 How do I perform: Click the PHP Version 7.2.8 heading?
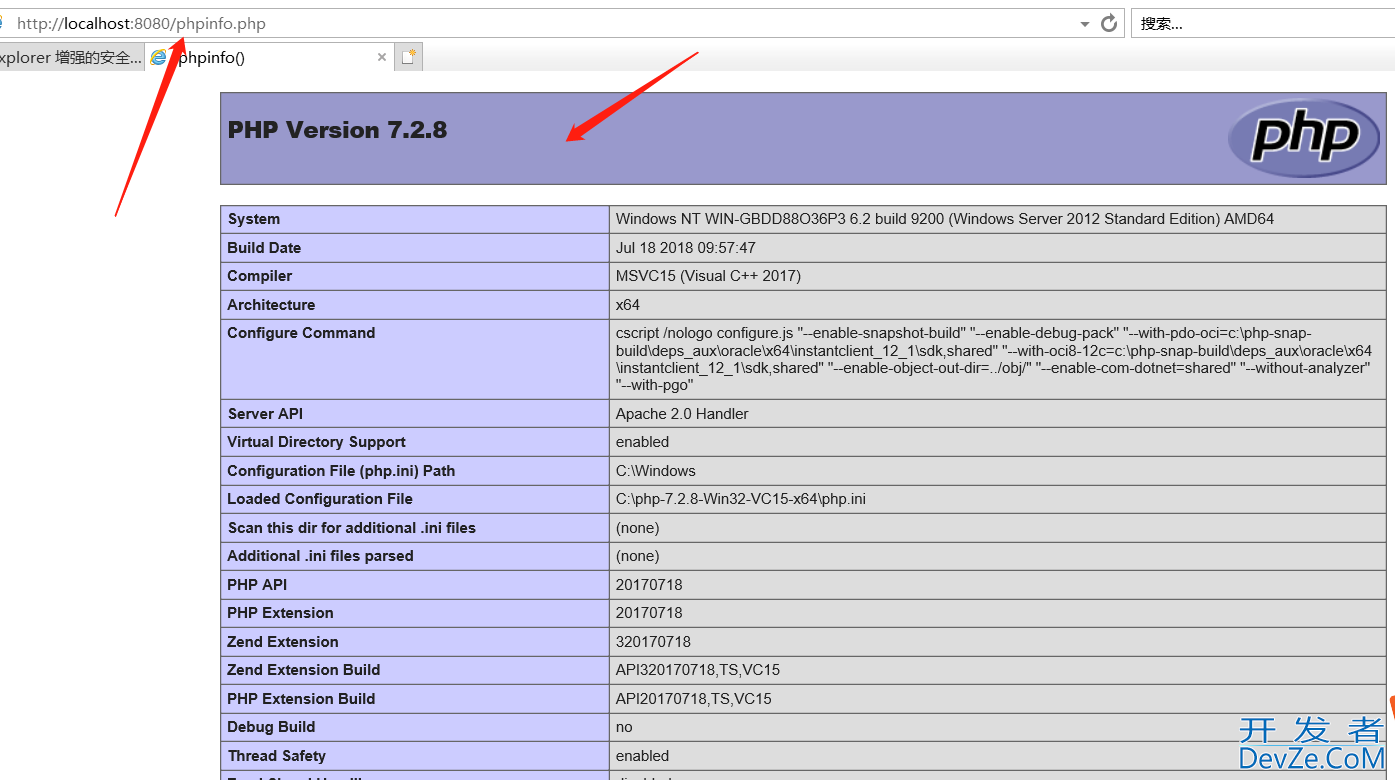click(x=337, y=129)
